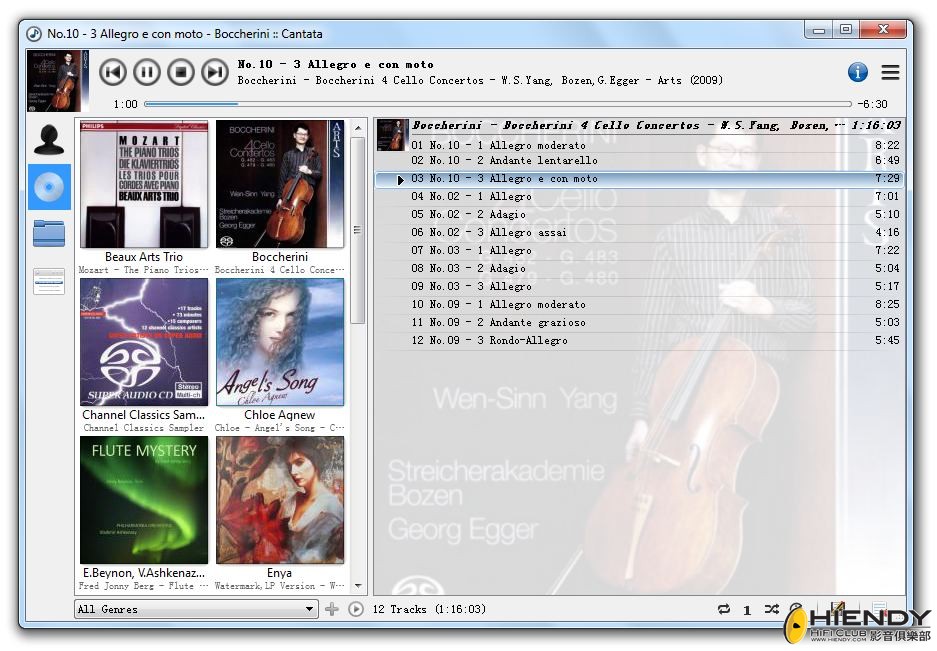Click the Enya artist label

tap(280, 572)
